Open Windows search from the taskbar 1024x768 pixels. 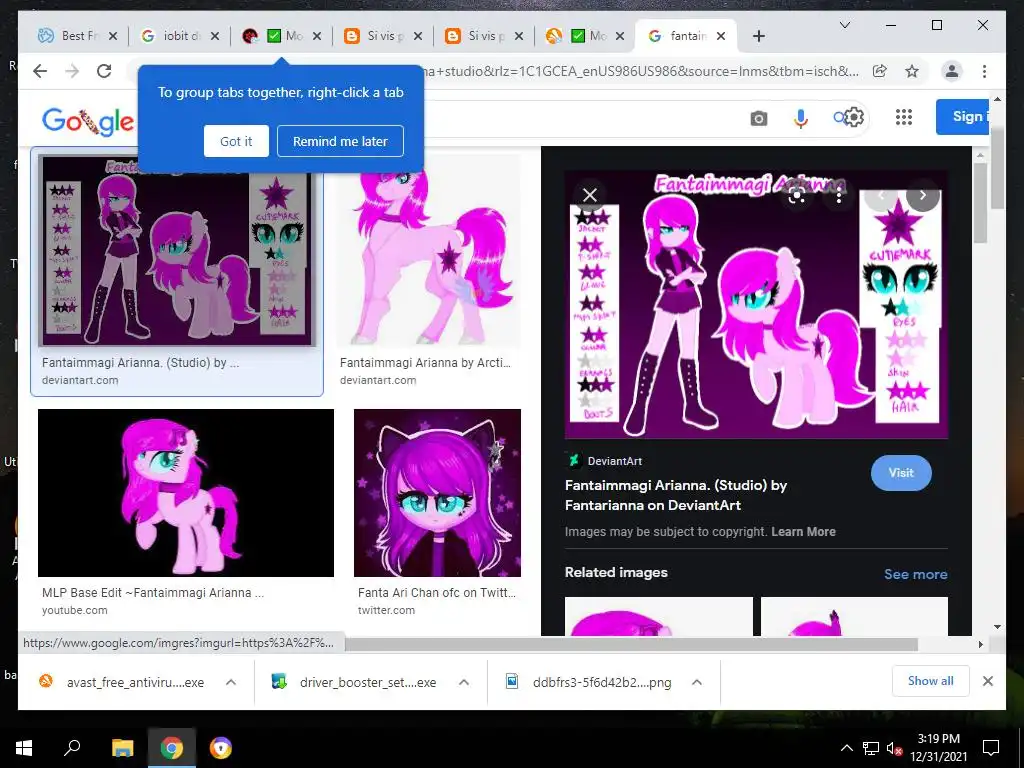(72, 748)
